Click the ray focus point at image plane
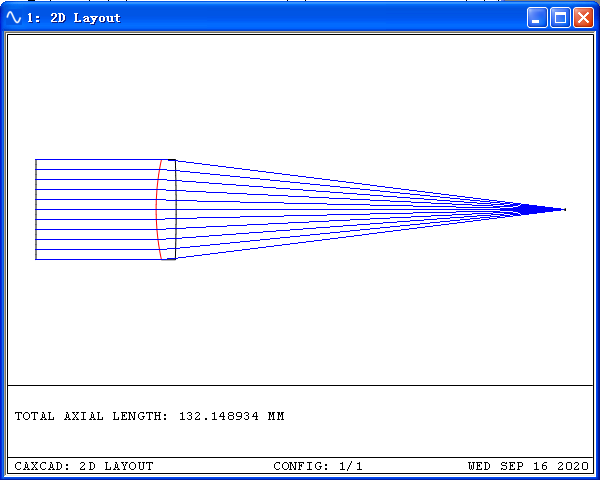 pyautogui.click(x=565, y=209)
